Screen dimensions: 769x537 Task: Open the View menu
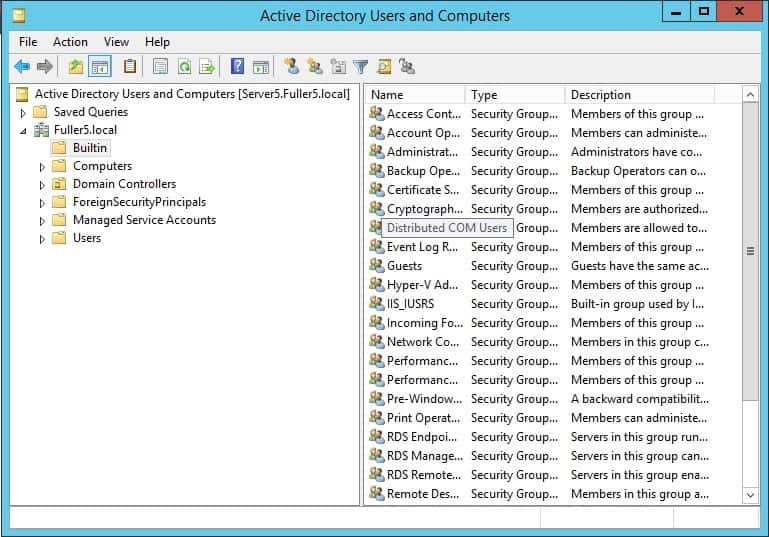(116, 42)
